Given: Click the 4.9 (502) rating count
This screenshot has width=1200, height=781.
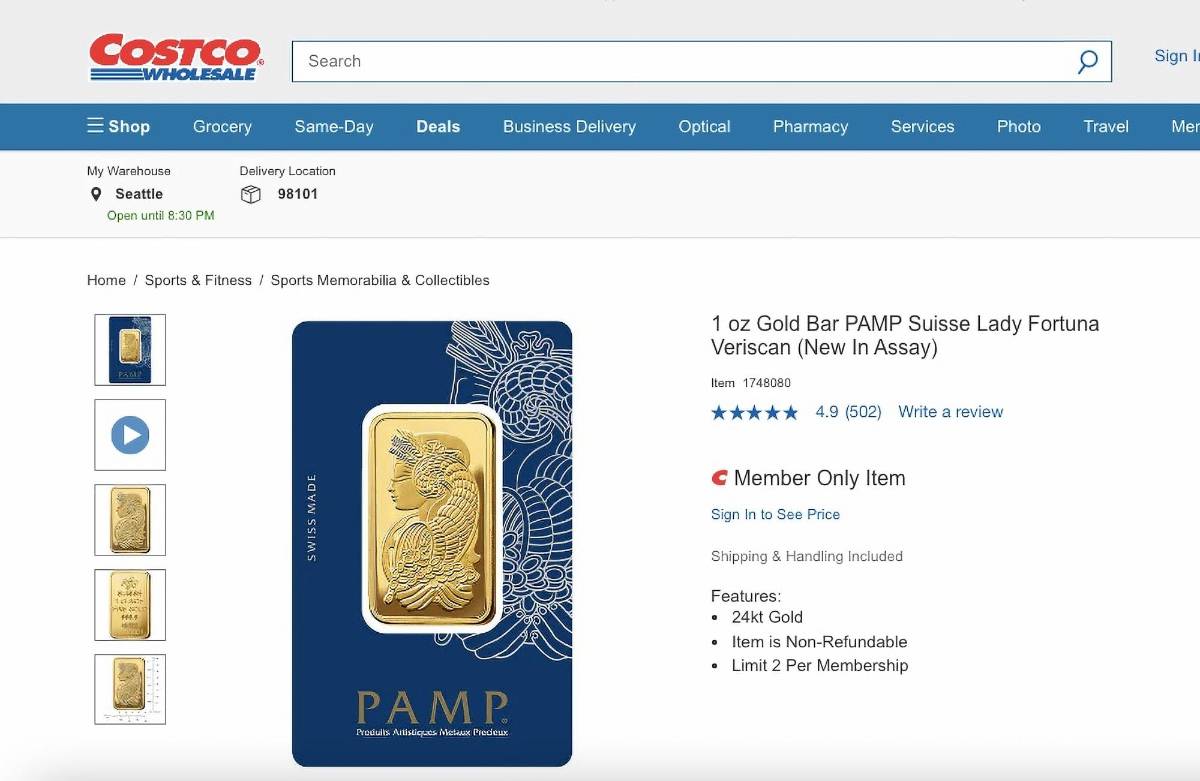Looking at the screenshot, I should (847, 411).
